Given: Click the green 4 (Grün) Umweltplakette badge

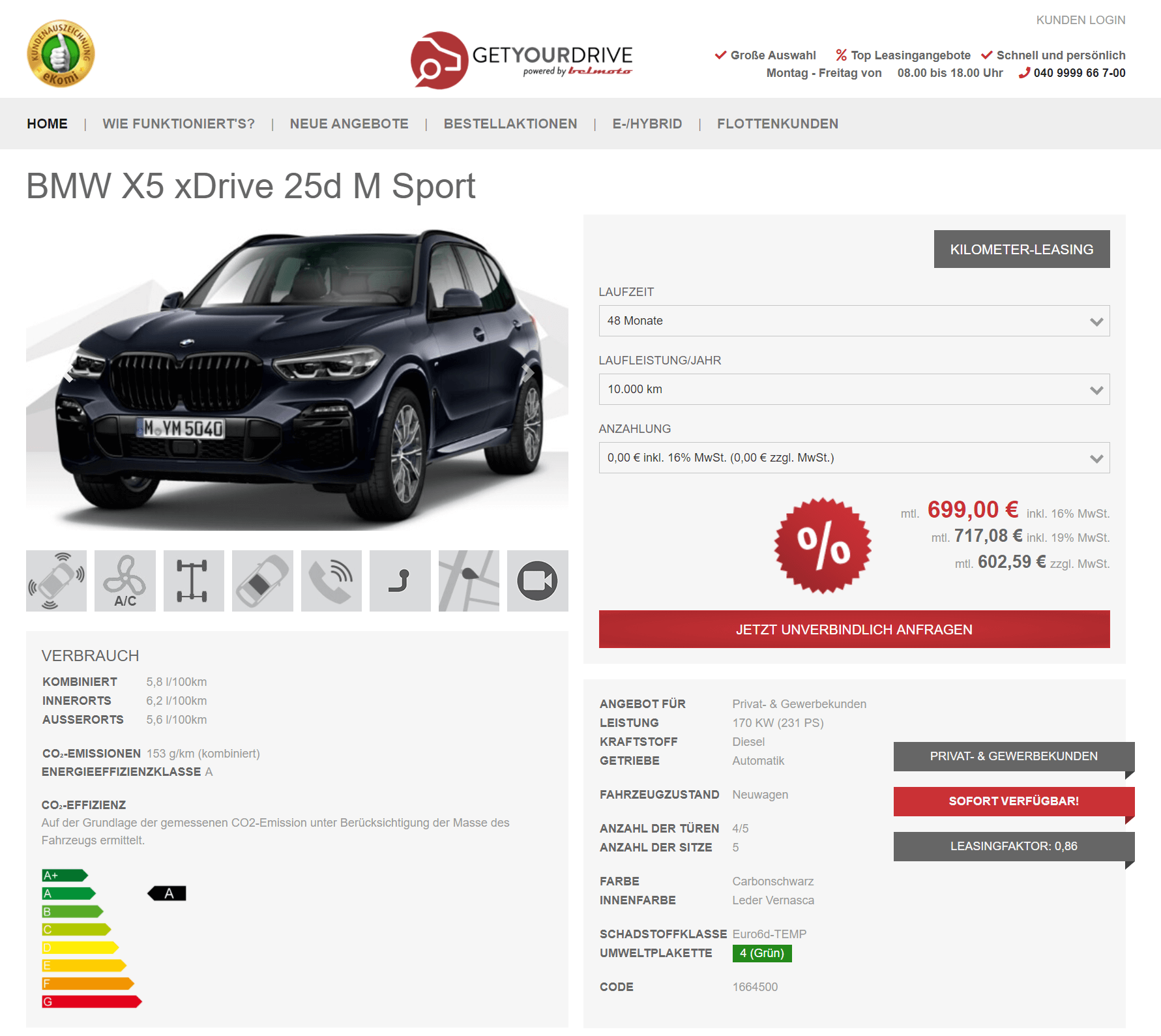Looking at the screenshot, I should coord(762,953).
